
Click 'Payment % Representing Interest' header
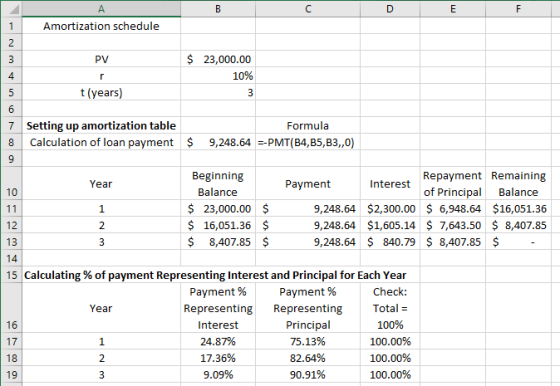click(x=218, y=308)
